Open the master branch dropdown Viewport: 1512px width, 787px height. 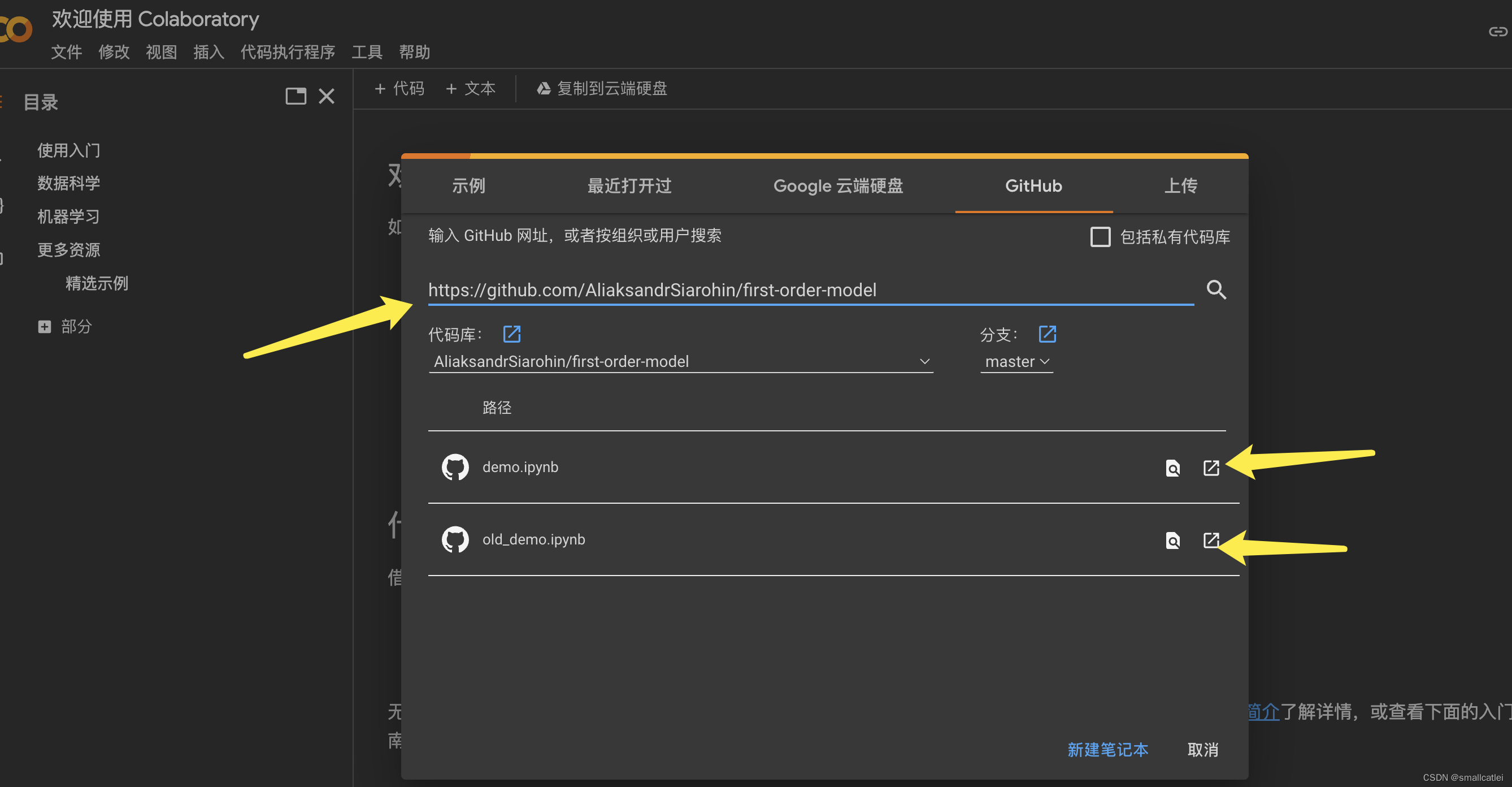click(1017, 361)
